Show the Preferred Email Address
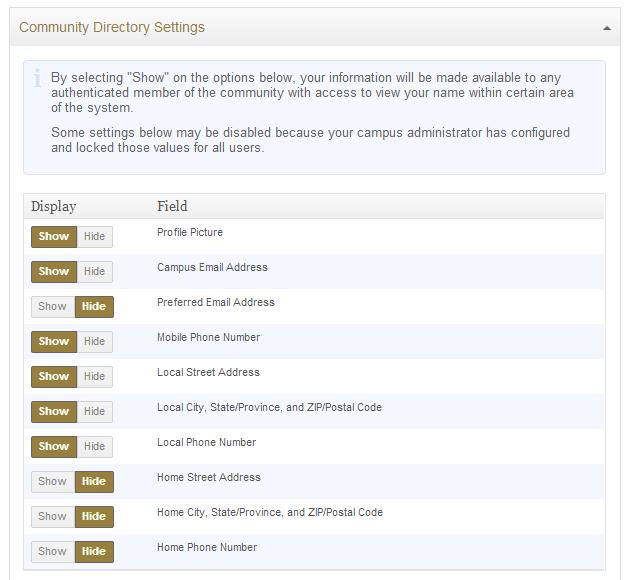624x580 pixels. (53, 307)
